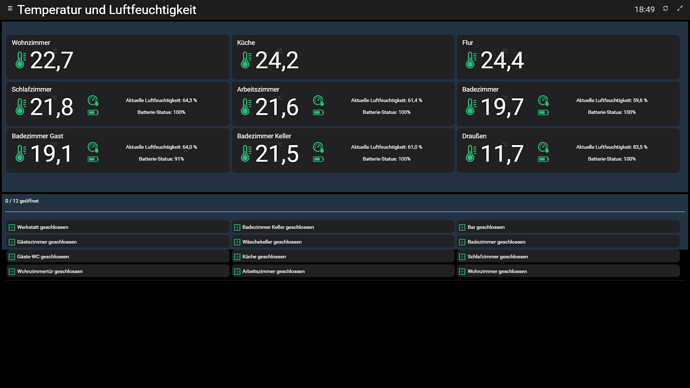Click the Schlafzimmer humidity gauge icon

[93, 101]
